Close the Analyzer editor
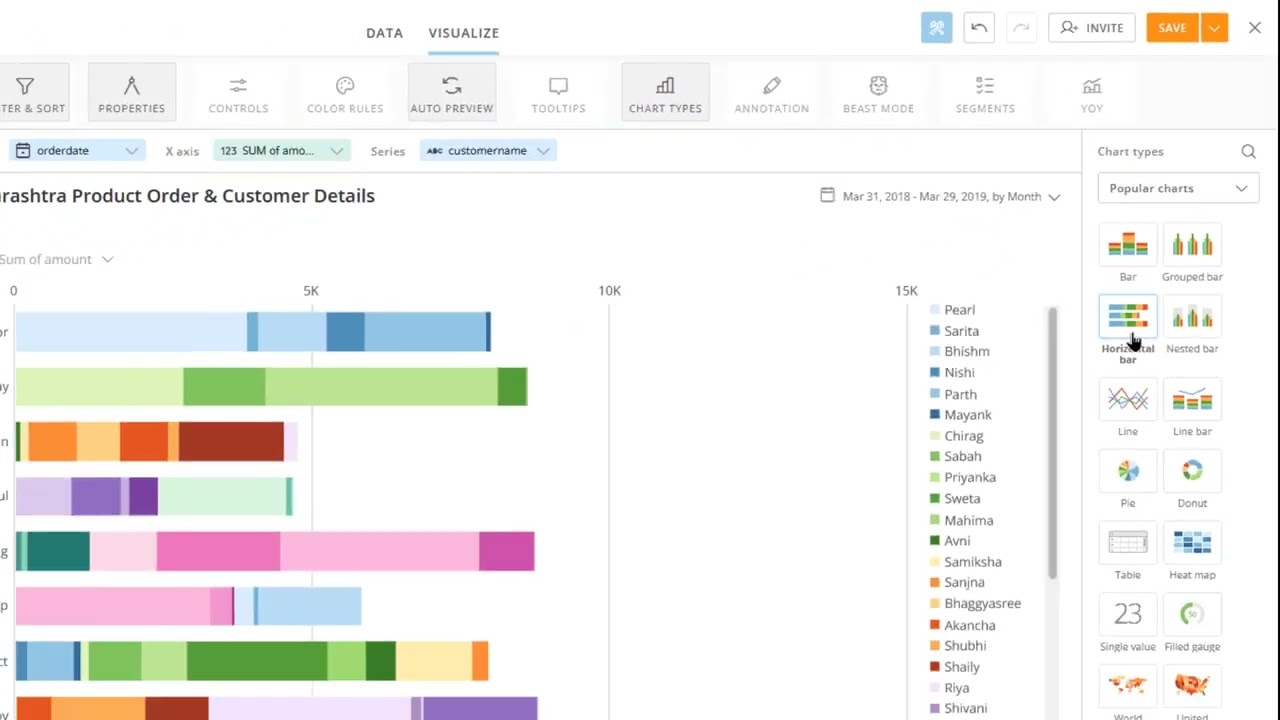This screenshot has height=720, width=1280. tap(1255, 28)
